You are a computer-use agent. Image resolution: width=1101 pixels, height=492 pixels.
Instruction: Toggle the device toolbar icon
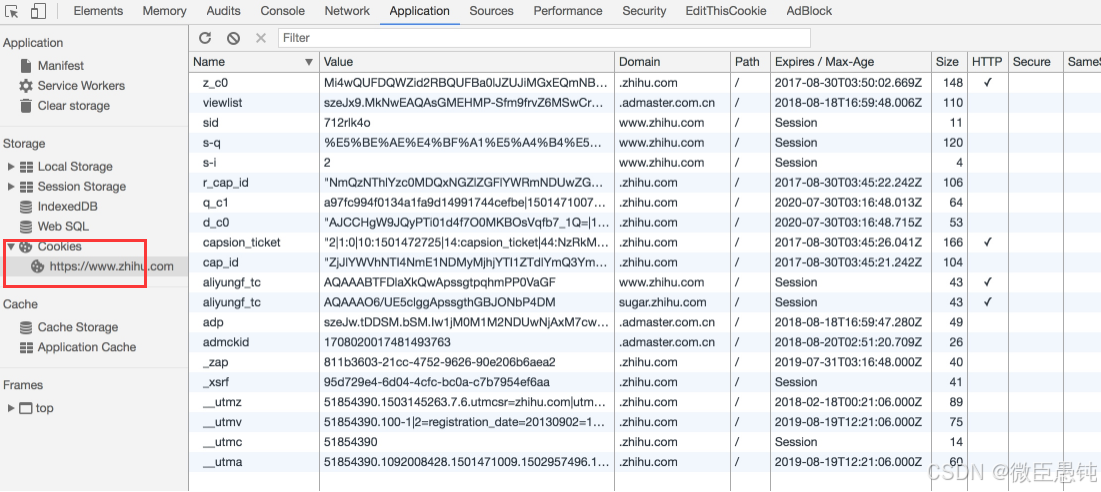point(39,11)
